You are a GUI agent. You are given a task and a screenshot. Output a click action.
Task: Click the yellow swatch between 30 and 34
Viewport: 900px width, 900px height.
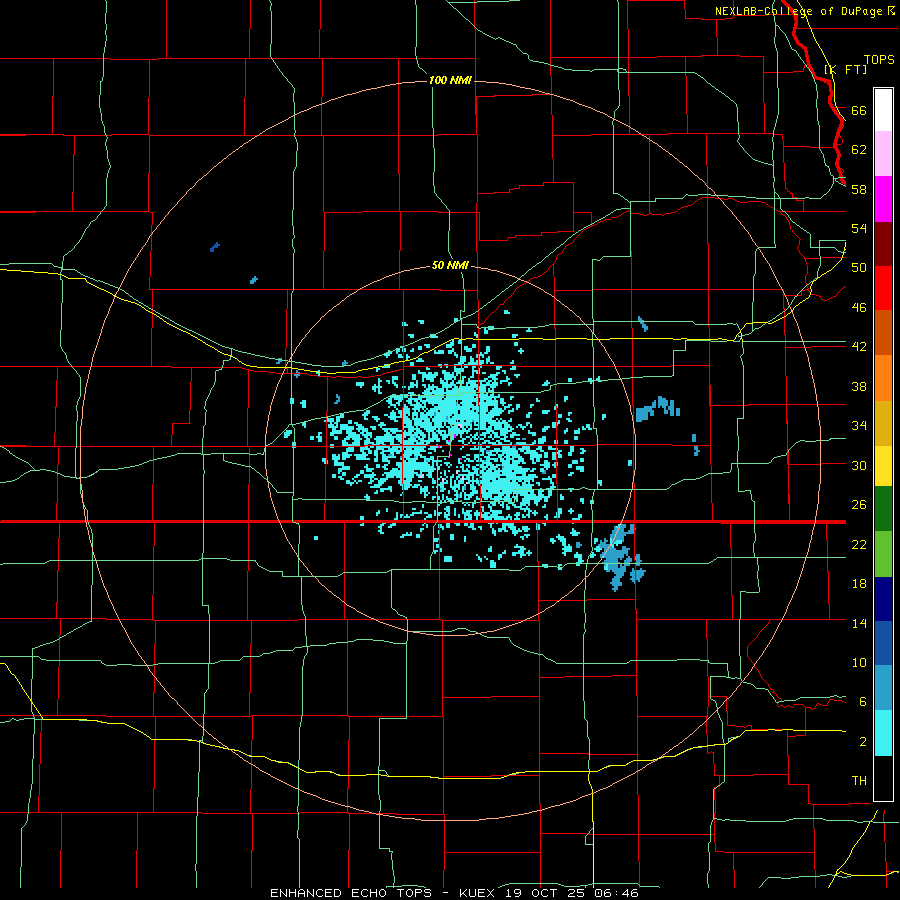coord(883,465)
